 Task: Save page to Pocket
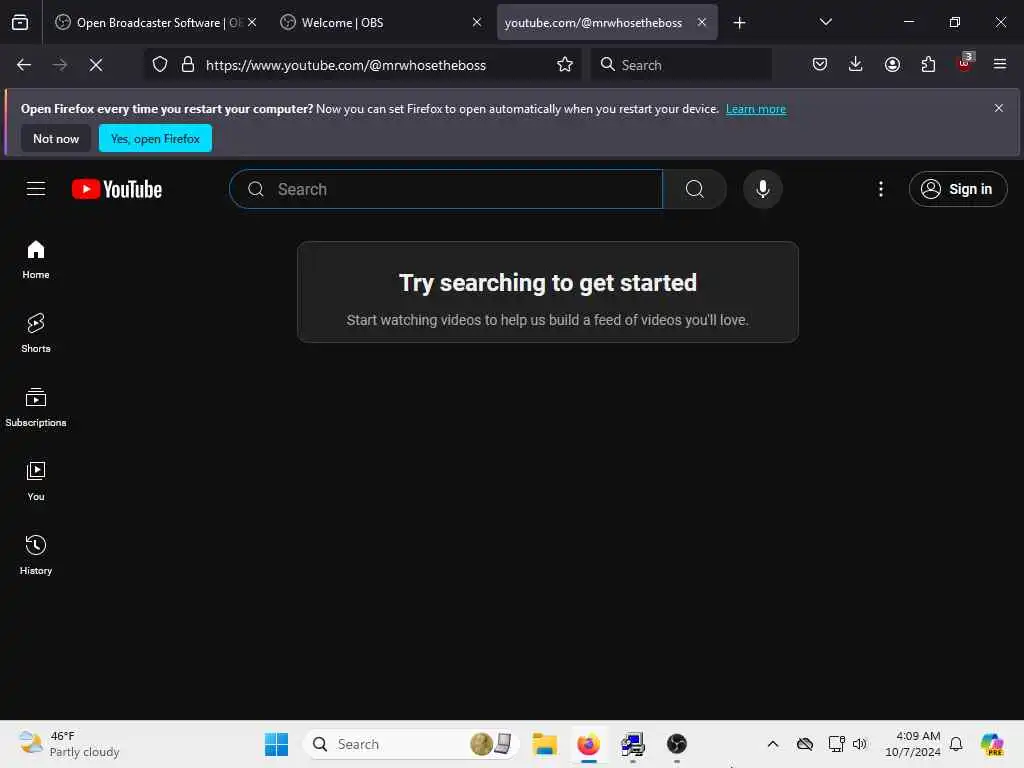[x=820, y=65]
